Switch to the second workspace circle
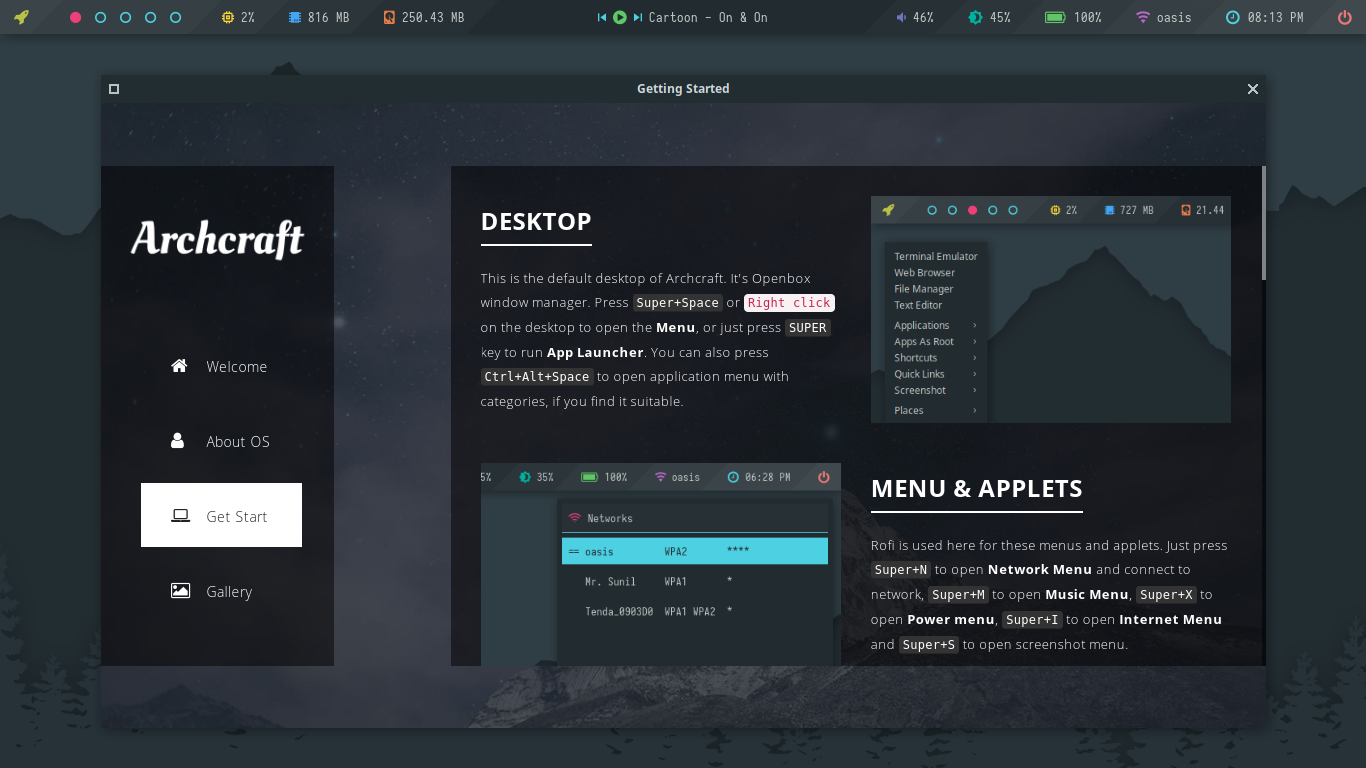The width and height of the screenshot is (1366, 768). tap(100, 17)
